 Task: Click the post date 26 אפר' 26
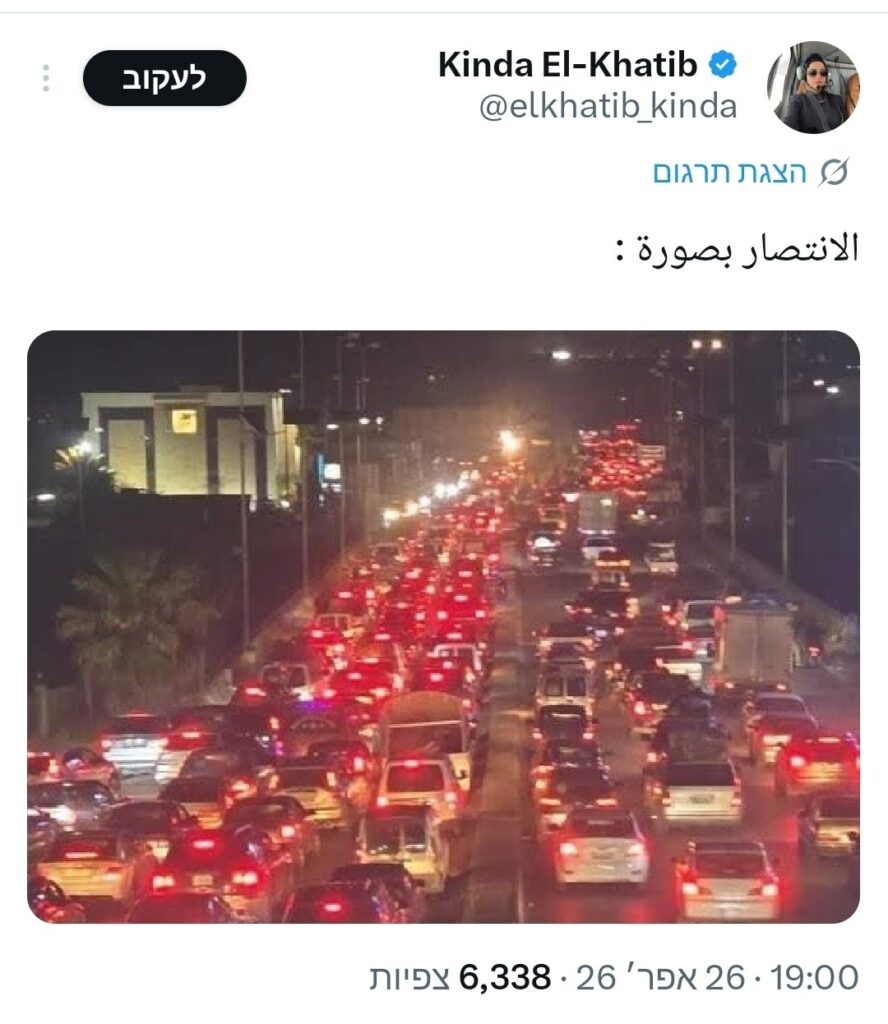660,978
